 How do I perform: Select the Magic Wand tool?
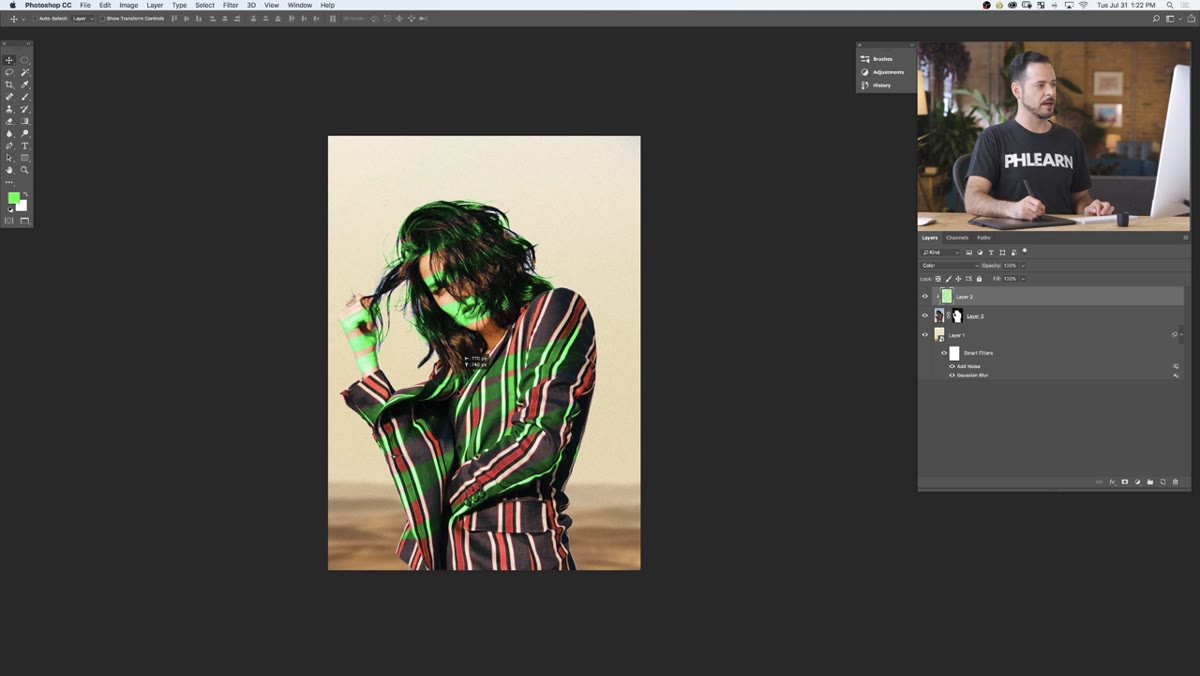25,72
